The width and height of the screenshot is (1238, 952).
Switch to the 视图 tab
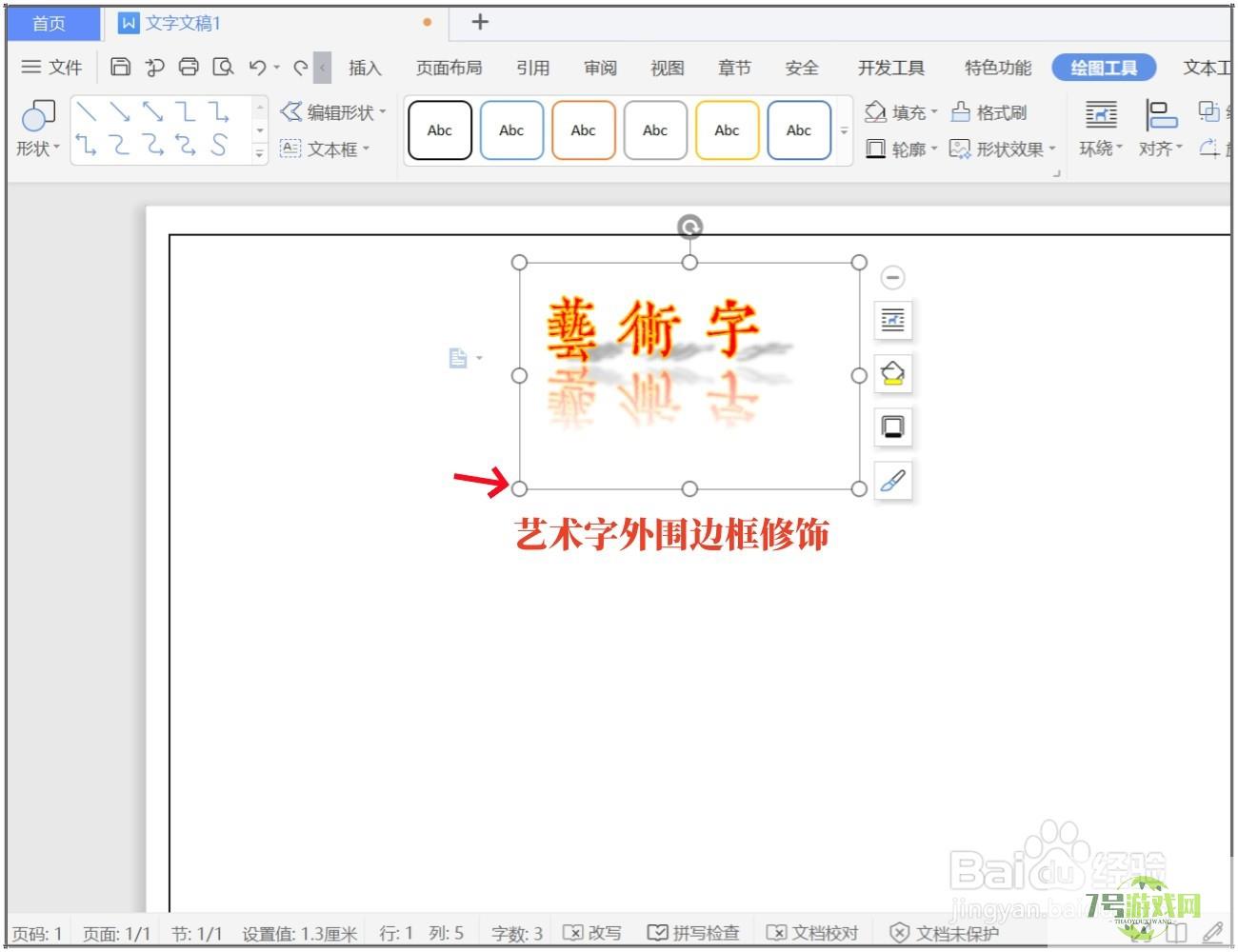point(668,68)
